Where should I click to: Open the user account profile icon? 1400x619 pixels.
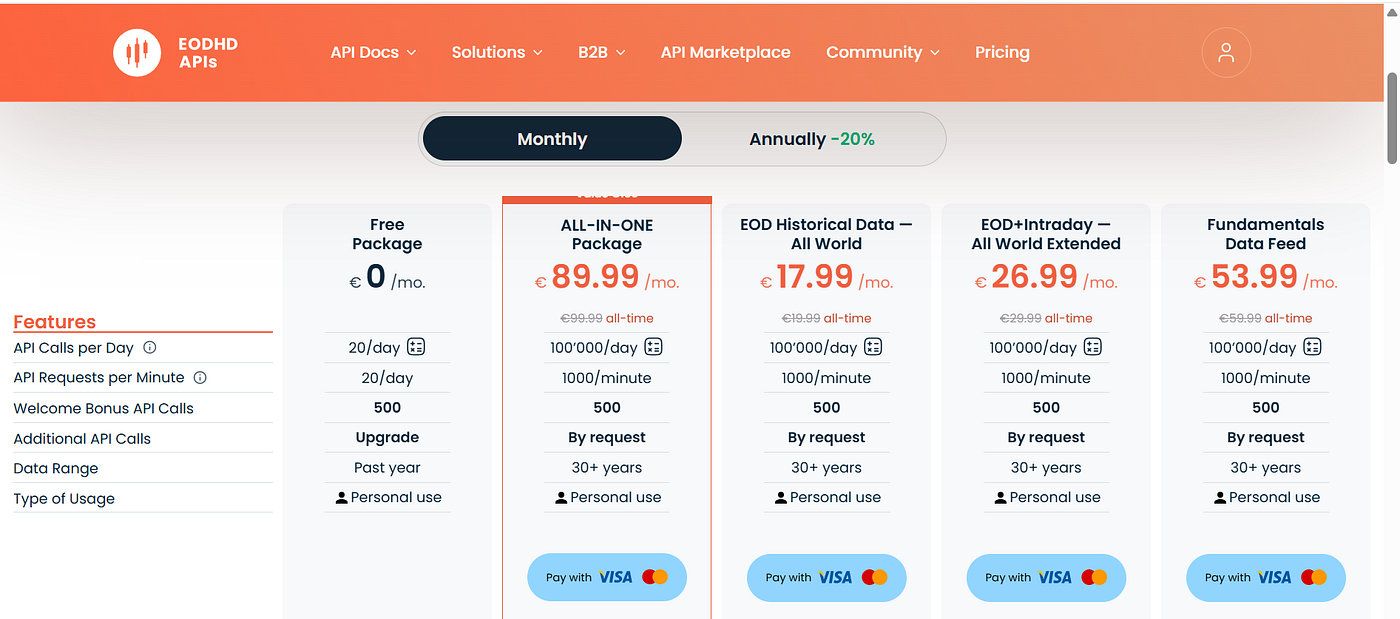(x=1226, y=53)
